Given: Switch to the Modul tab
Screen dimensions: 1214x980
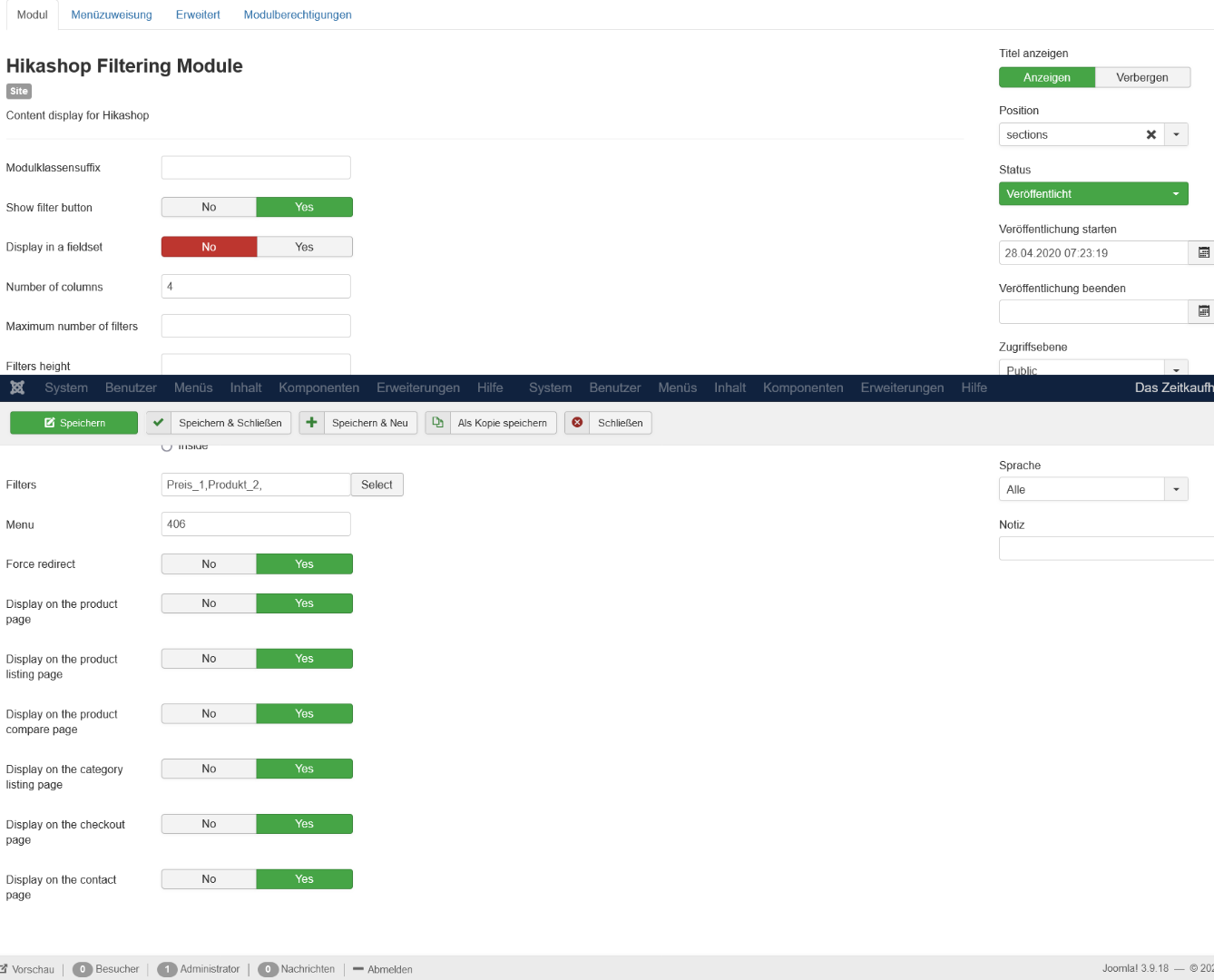Looking at the screenshot, I should (33, 15).
